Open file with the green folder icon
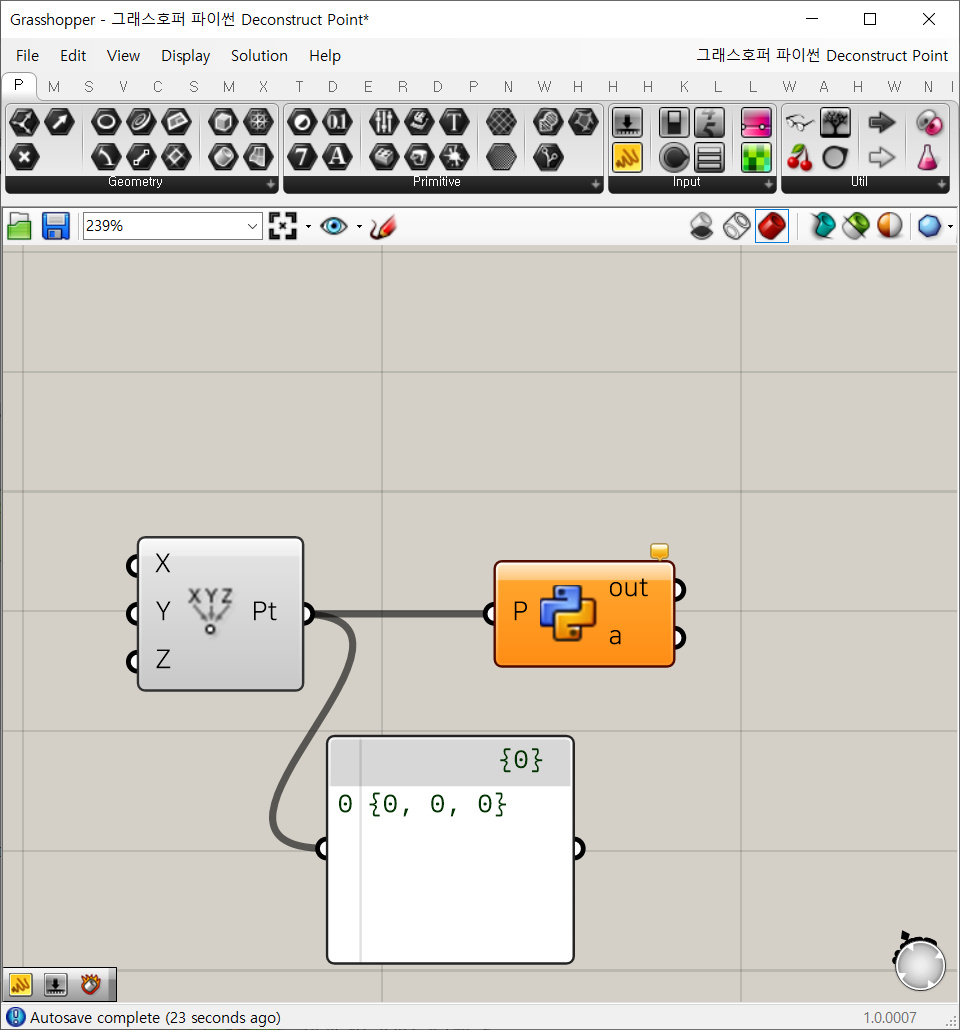Screen dimensions: 960x1030 tap(20, 227)
